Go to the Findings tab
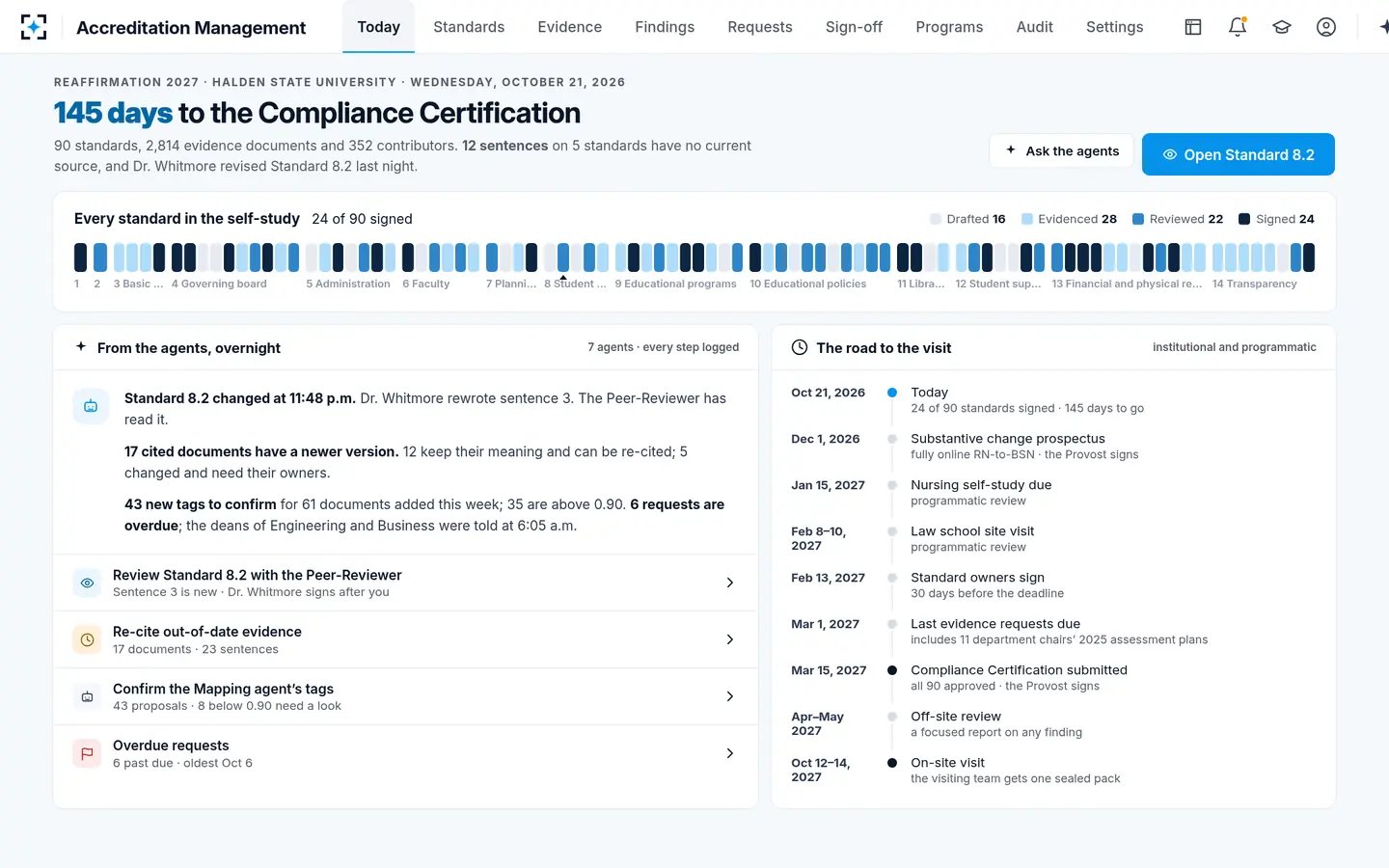The width and height of the screenshot is (1389, 868). click(665, 27)
